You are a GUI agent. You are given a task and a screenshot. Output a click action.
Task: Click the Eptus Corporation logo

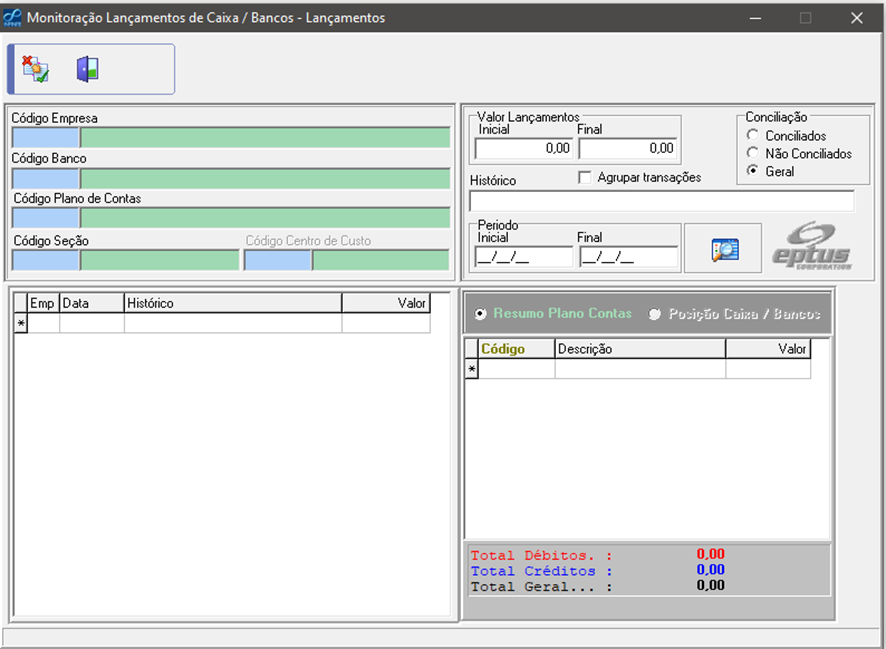click(812, 248)
